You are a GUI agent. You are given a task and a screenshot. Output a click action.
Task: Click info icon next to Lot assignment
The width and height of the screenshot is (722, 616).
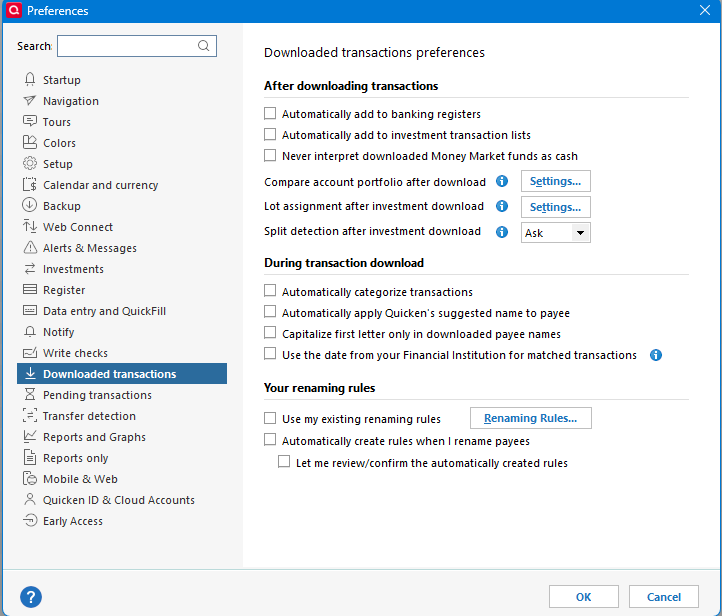502,207
